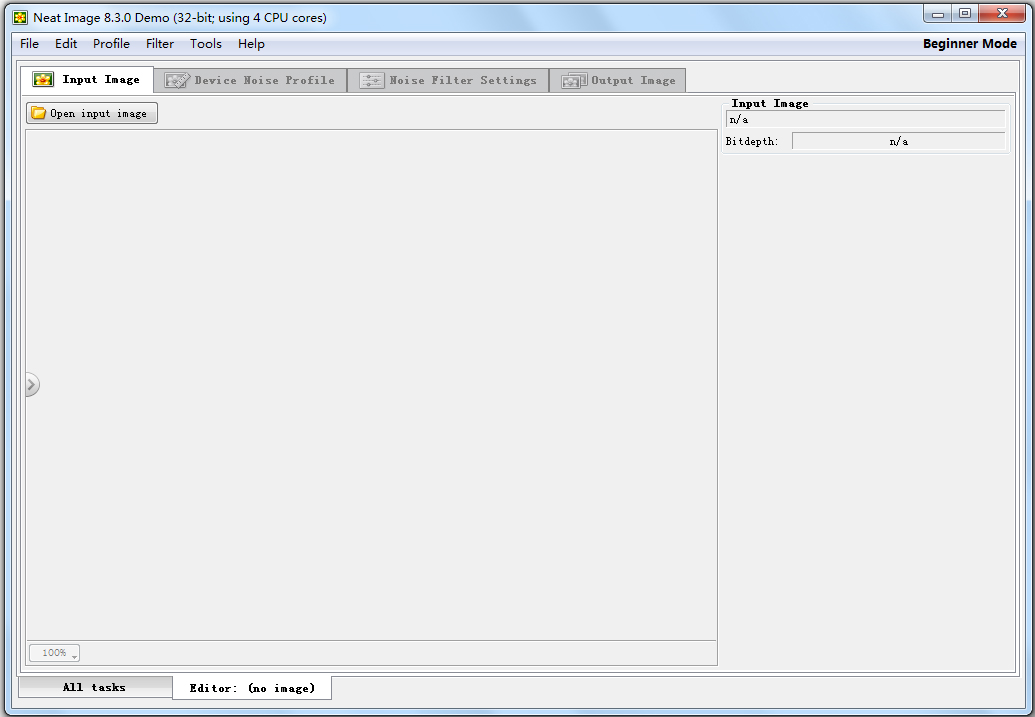The width and height of the screenshot is (1035, 717).
Task: Click the Noise Filter Settings sliders icon
Action: pos(371,81)
